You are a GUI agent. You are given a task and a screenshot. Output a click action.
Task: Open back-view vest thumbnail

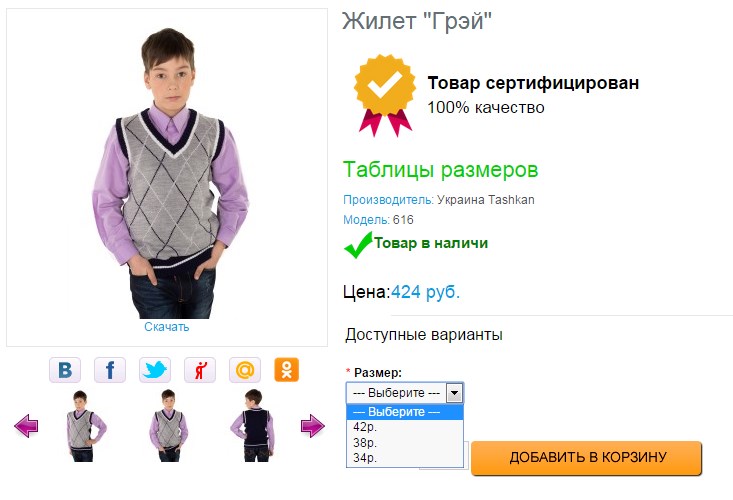pos(253,426)
